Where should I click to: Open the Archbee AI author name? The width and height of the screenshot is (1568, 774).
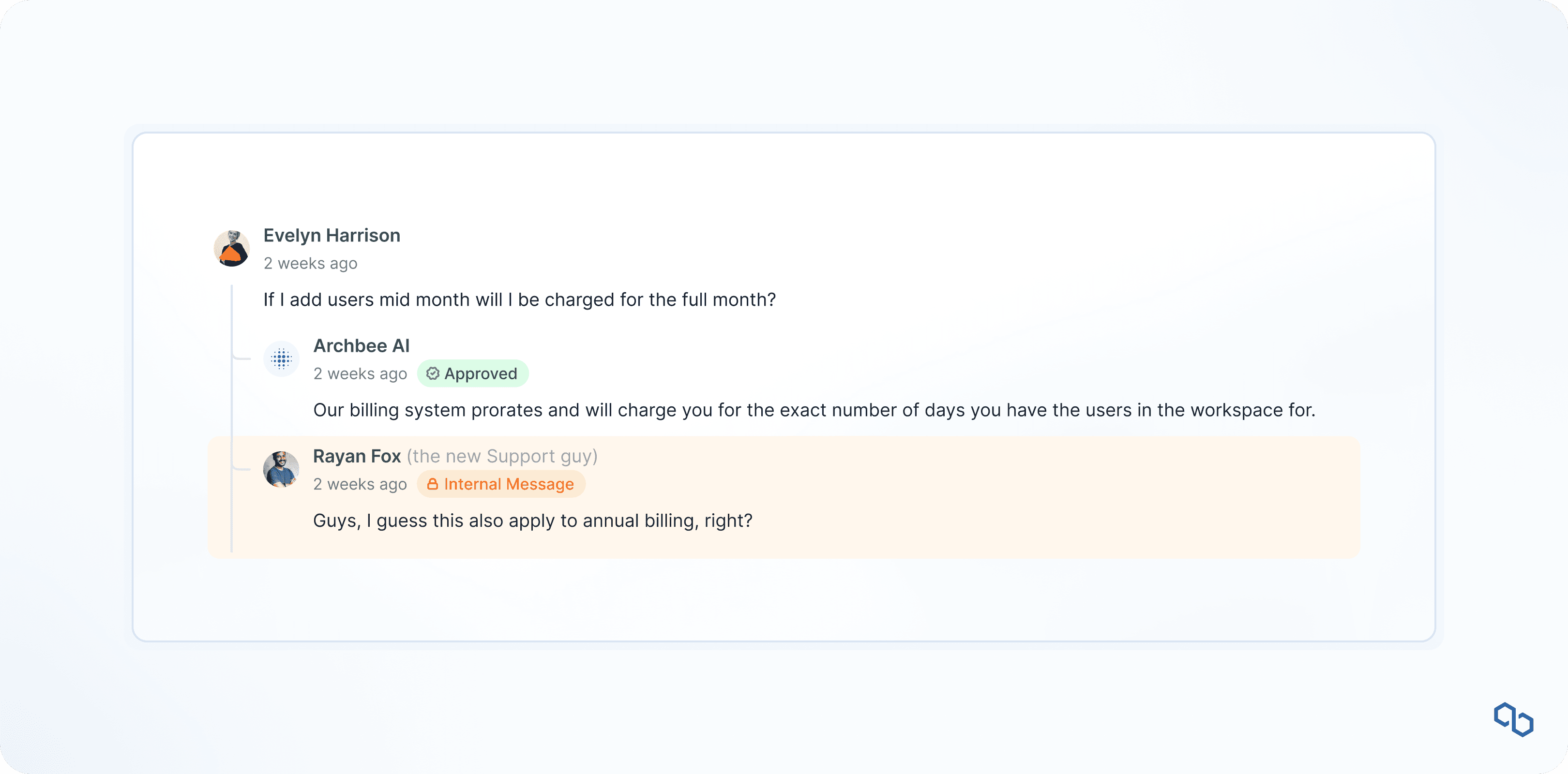pos(361,345)
